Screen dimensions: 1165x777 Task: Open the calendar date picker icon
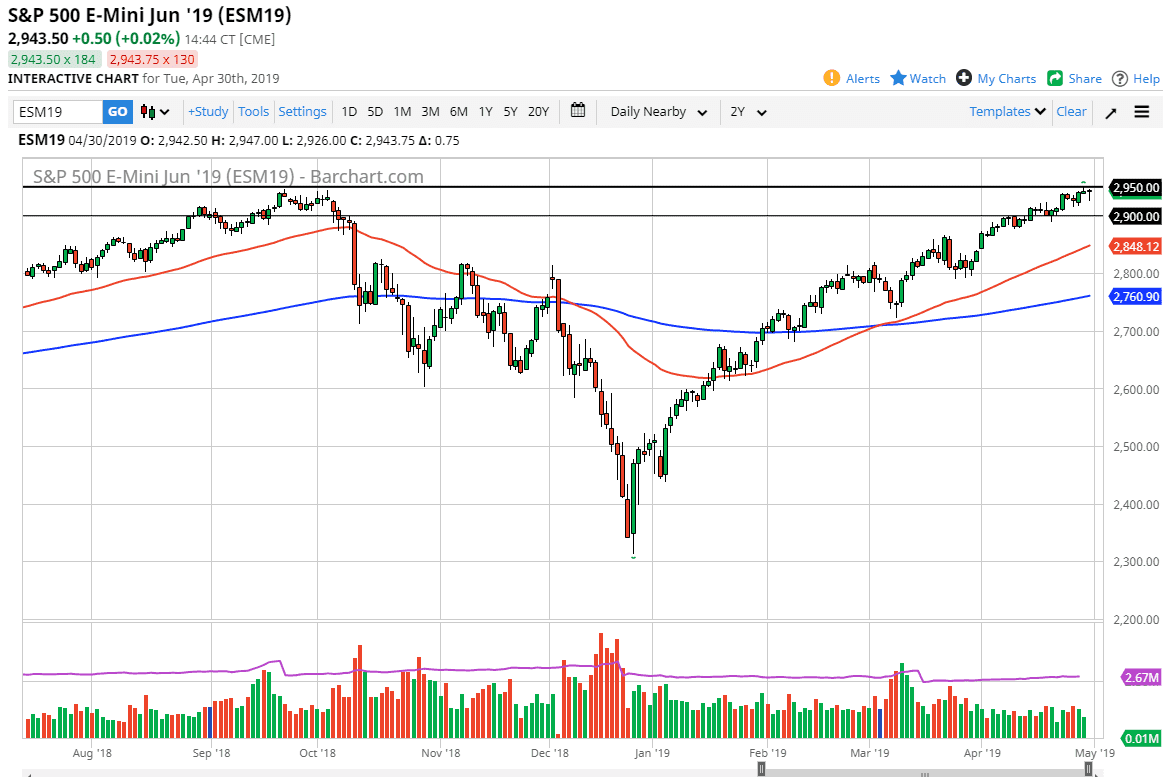click(x=578, y=112)
